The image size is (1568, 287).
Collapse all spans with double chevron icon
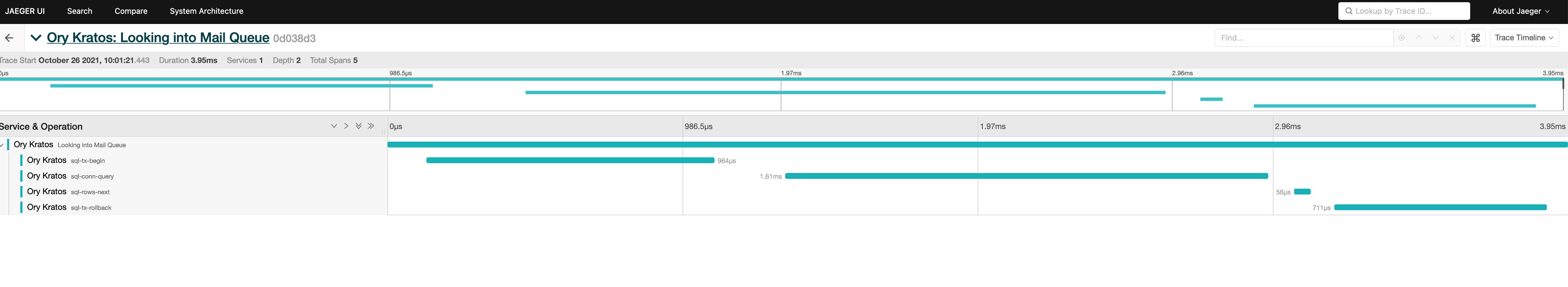pos(358,126)
